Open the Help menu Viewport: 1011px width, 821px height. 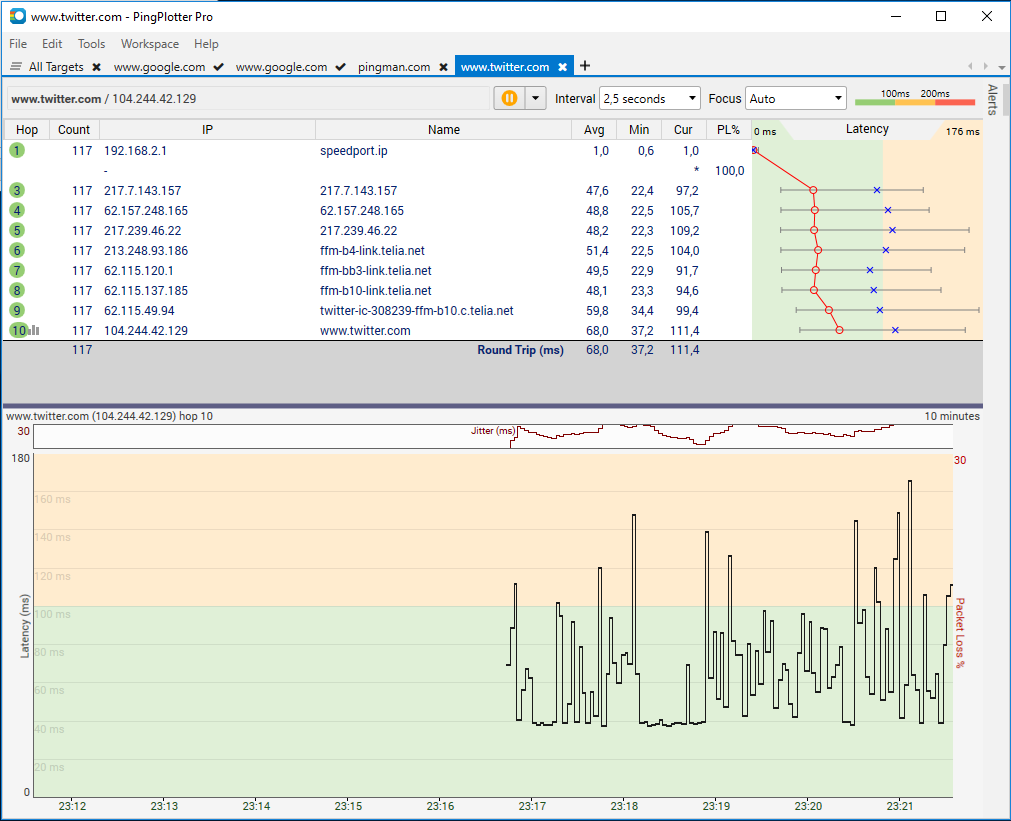206,44
